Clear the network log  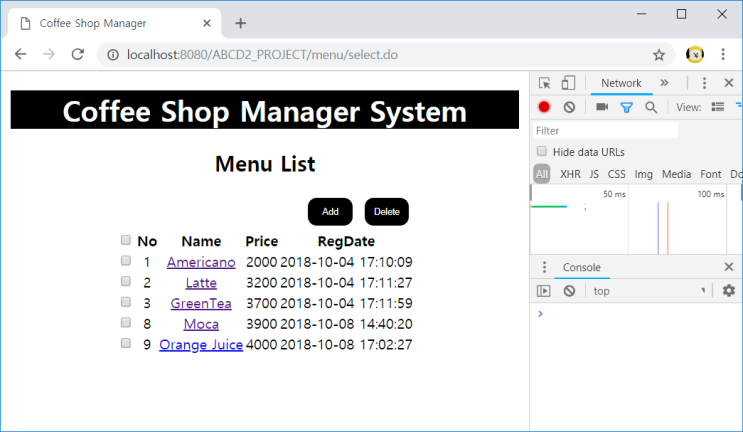click(x=569, y=107)
